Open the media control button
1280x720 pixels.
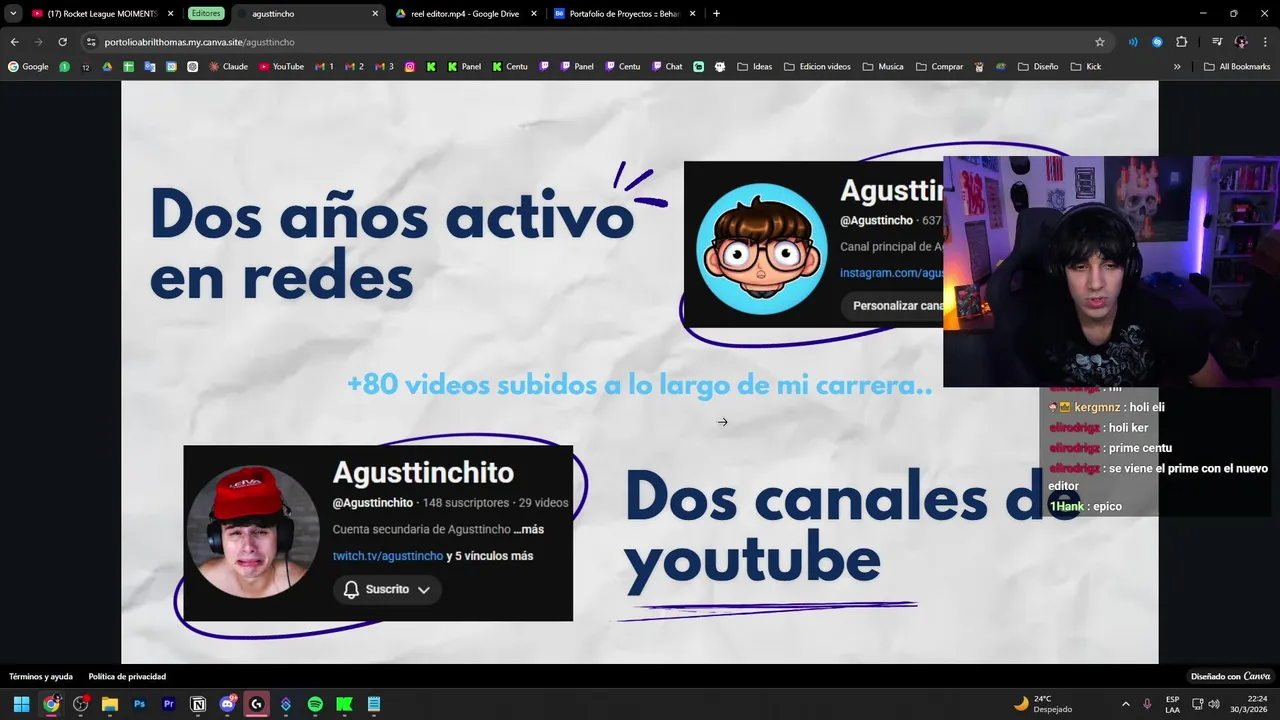tap(1217, 42)
